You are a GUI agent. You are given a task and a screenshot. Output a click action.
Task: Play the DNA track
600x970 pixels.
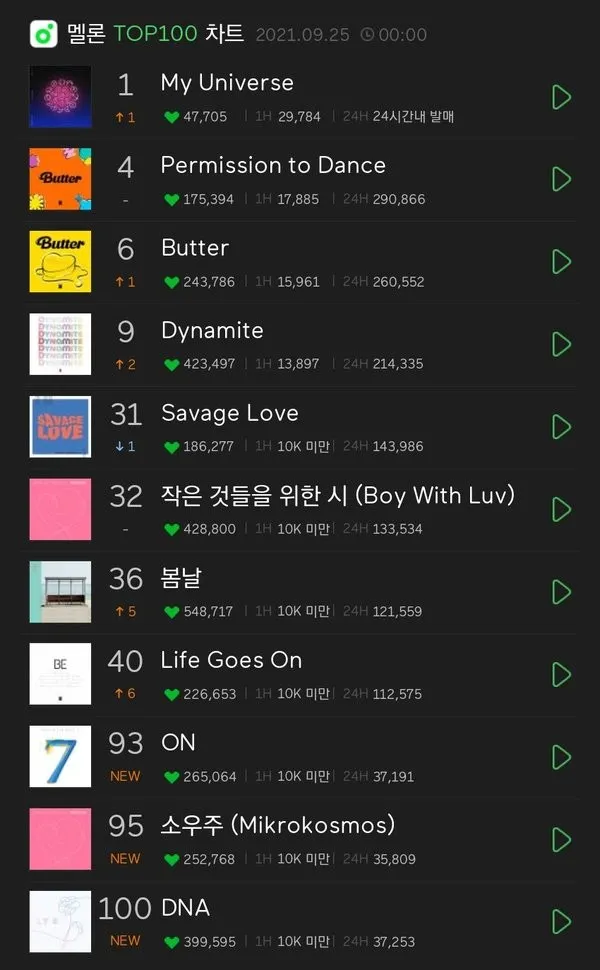click(561, 922)
